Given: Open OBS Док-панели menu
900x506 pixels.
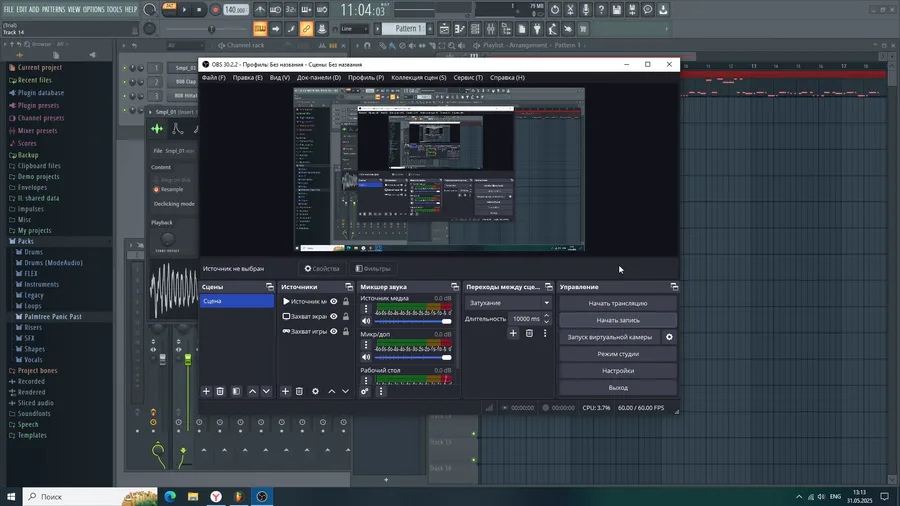Looking at the screenshot, I should [319, 77].
